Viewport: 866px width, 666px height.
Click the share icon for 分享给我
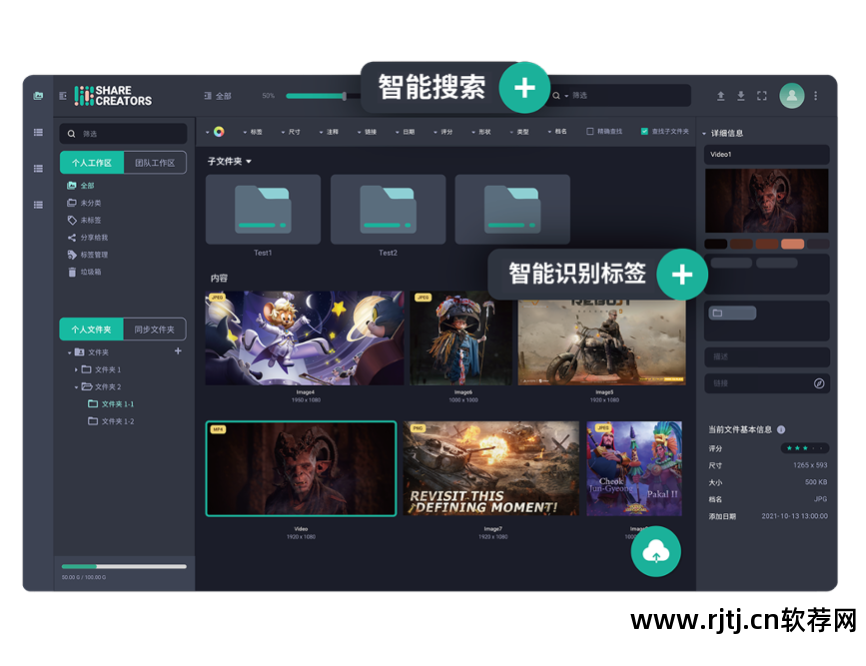click(x=72, y=237)
